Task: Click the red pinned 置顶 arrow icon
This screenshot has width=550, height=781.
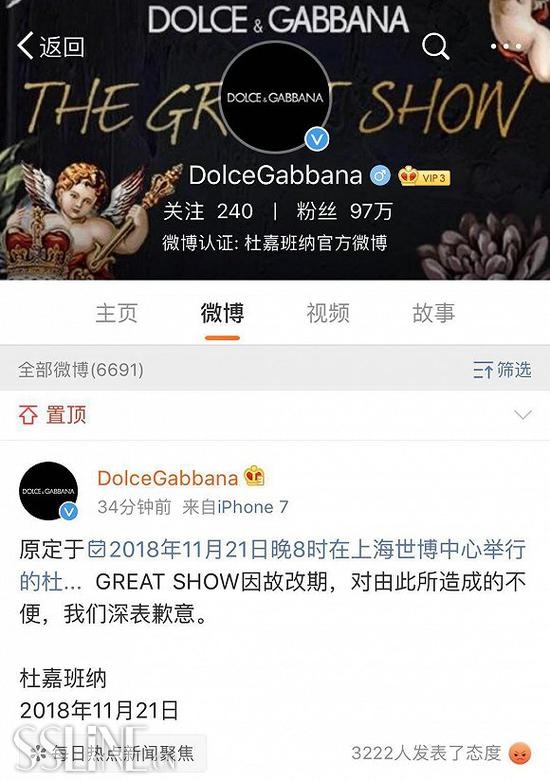Action: tap(28, 414)
